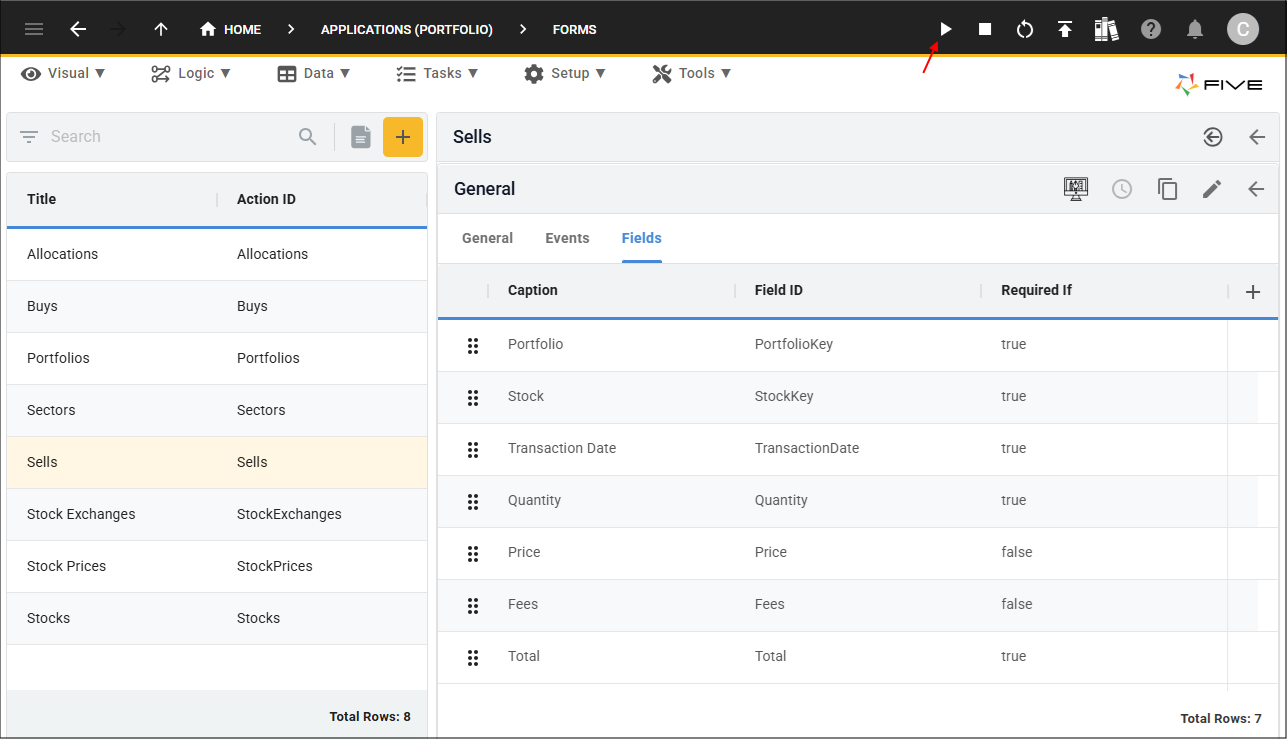Open help with the question mark icon
1287x739 pixels.
(1151, 29)
